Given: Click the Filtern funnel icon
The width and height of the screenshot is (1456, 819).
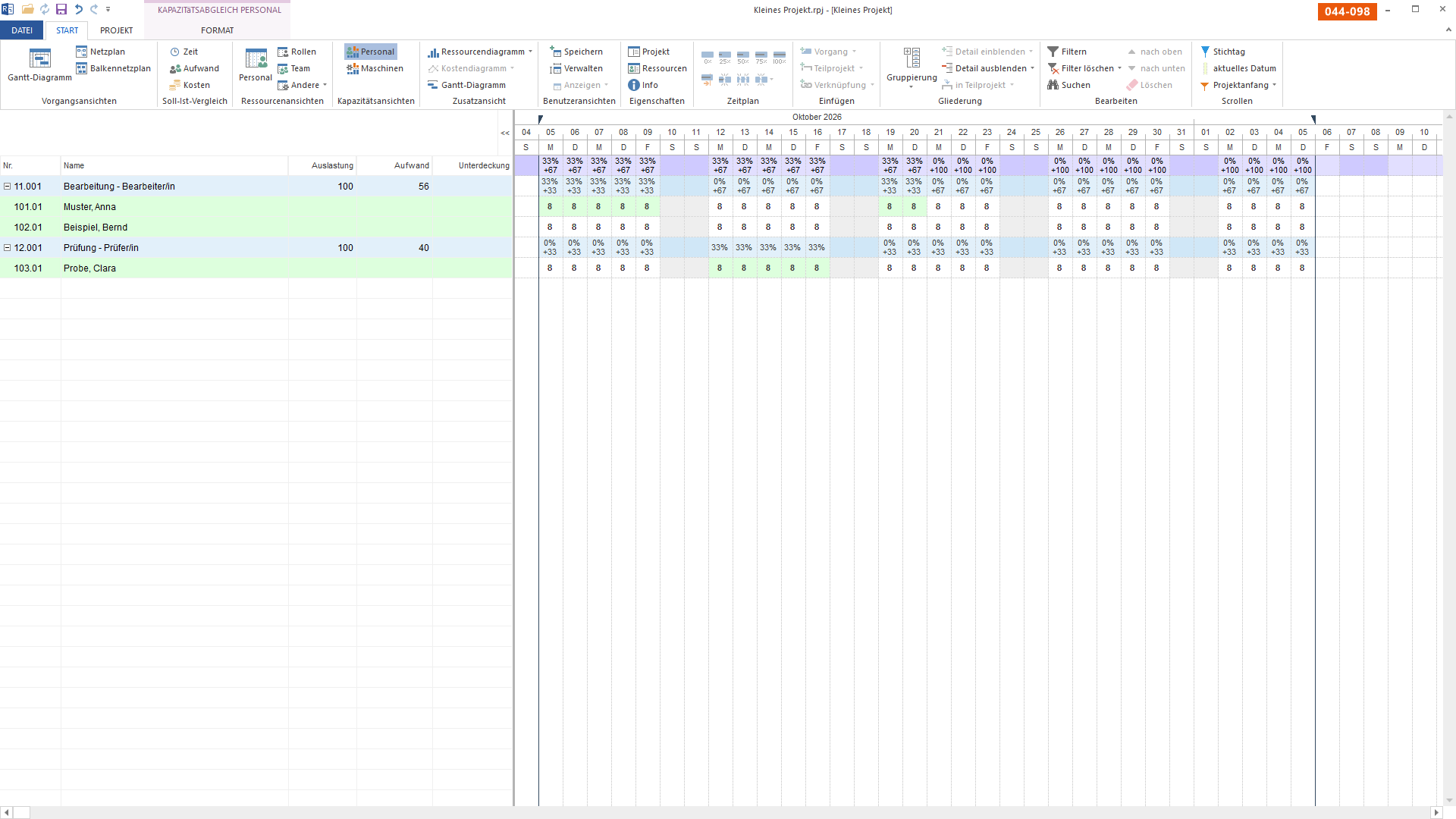Looking at the screenshot, I should point(1053,52).
